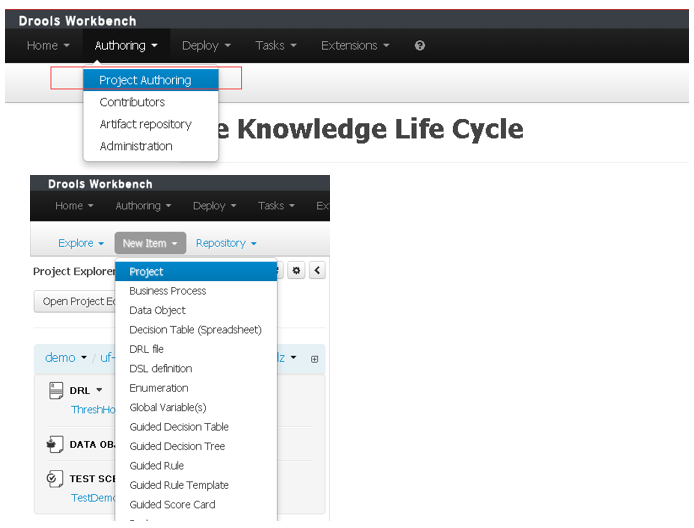Select Guided Rule Template entry
The image size is (694, 528).
[x=196, y=486]
